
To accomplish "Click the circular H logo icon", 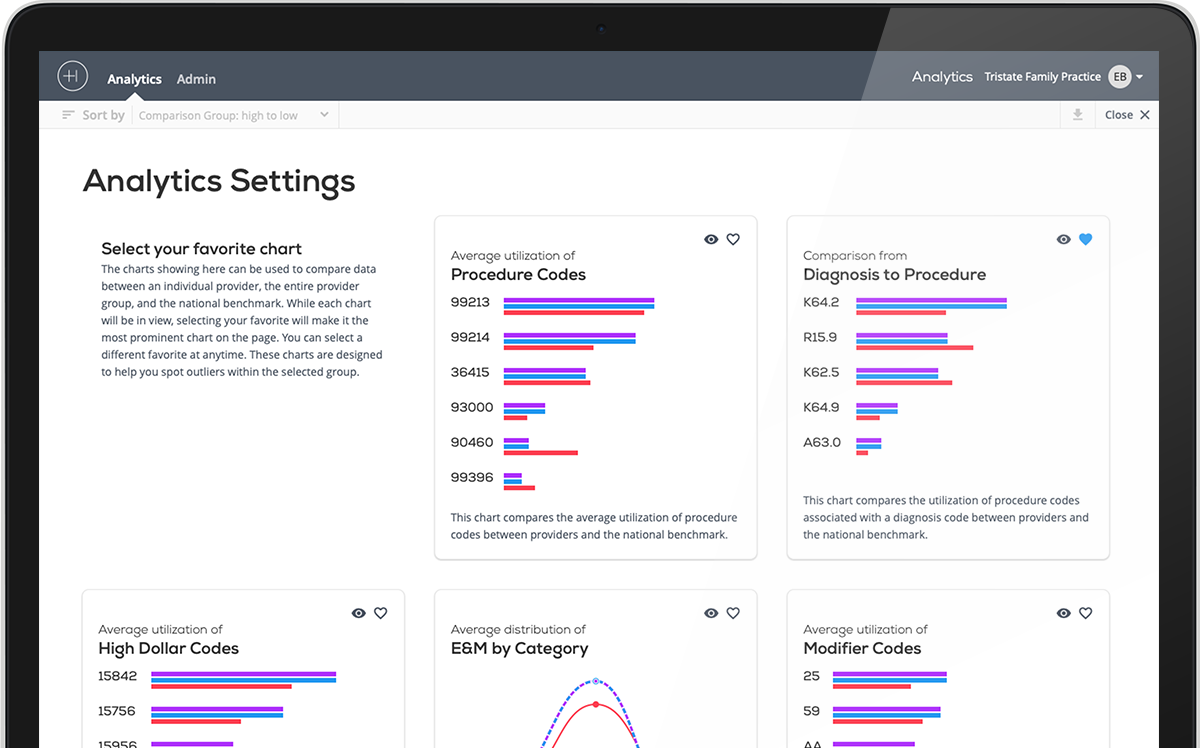I will pos(73,77).
